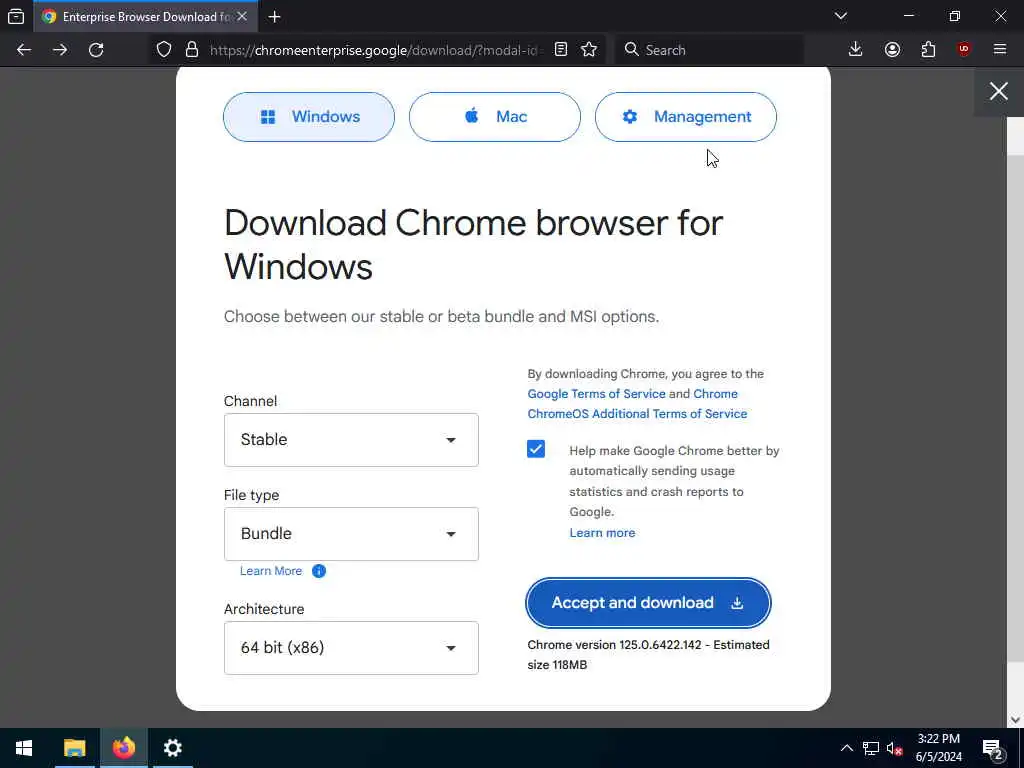Select the Enterprise Browser Download tab
The height and width of the screenshot is (768, 1024).
(146, 16)
